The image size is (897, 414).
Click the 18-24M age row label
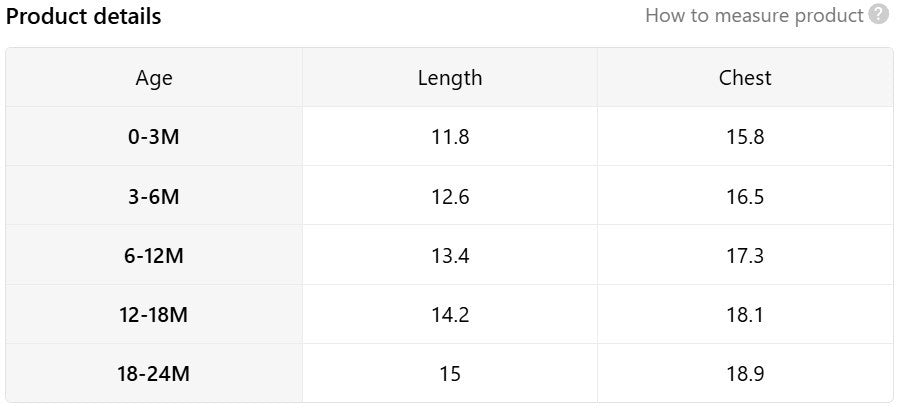pos(154,374)
